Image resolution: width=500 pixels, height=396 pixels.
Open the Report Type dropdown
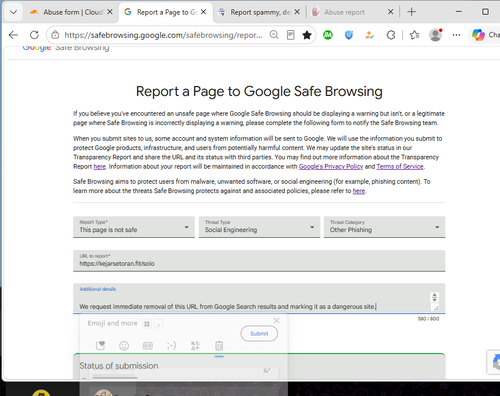coord(134,227)
